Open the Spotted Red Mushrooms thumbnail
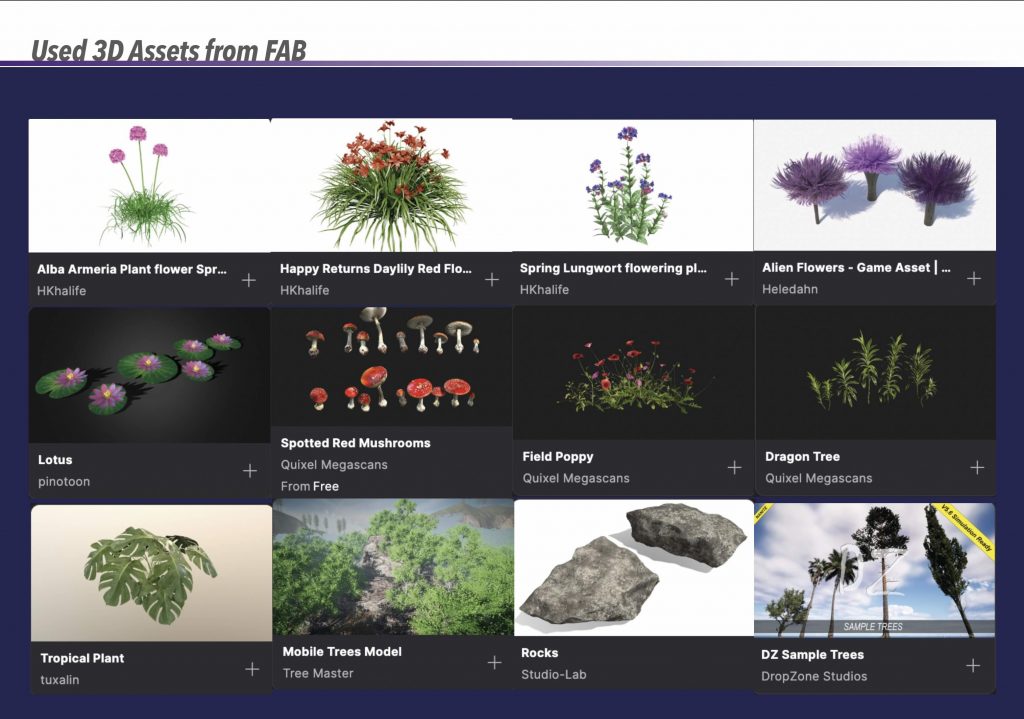Image resolution: width=1024 pixels, height=719 pixels. point(391,366)
